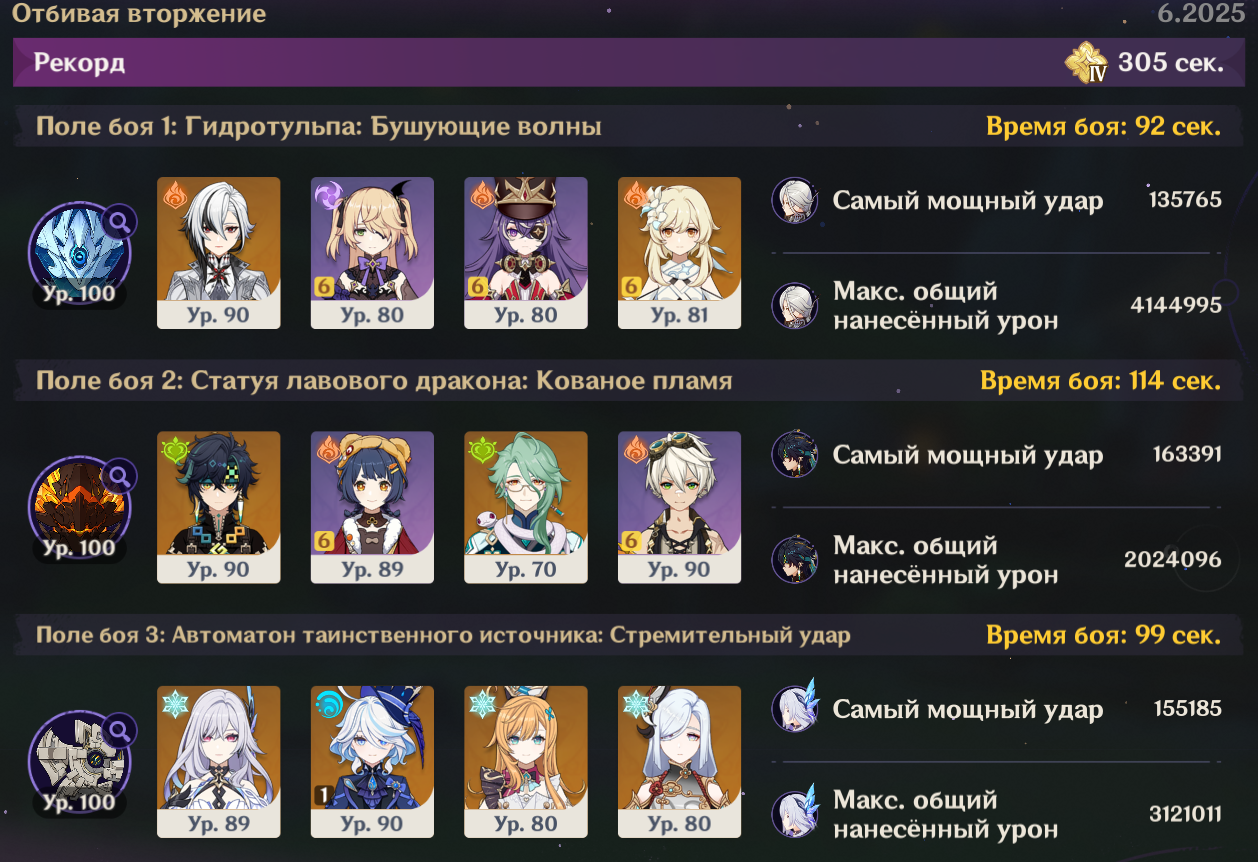The width and height of the screenshot is (1258, 862).
Task: Click the avatar beside 2024096 total damage
Action: pyautogui.click(x=795, y=560)
